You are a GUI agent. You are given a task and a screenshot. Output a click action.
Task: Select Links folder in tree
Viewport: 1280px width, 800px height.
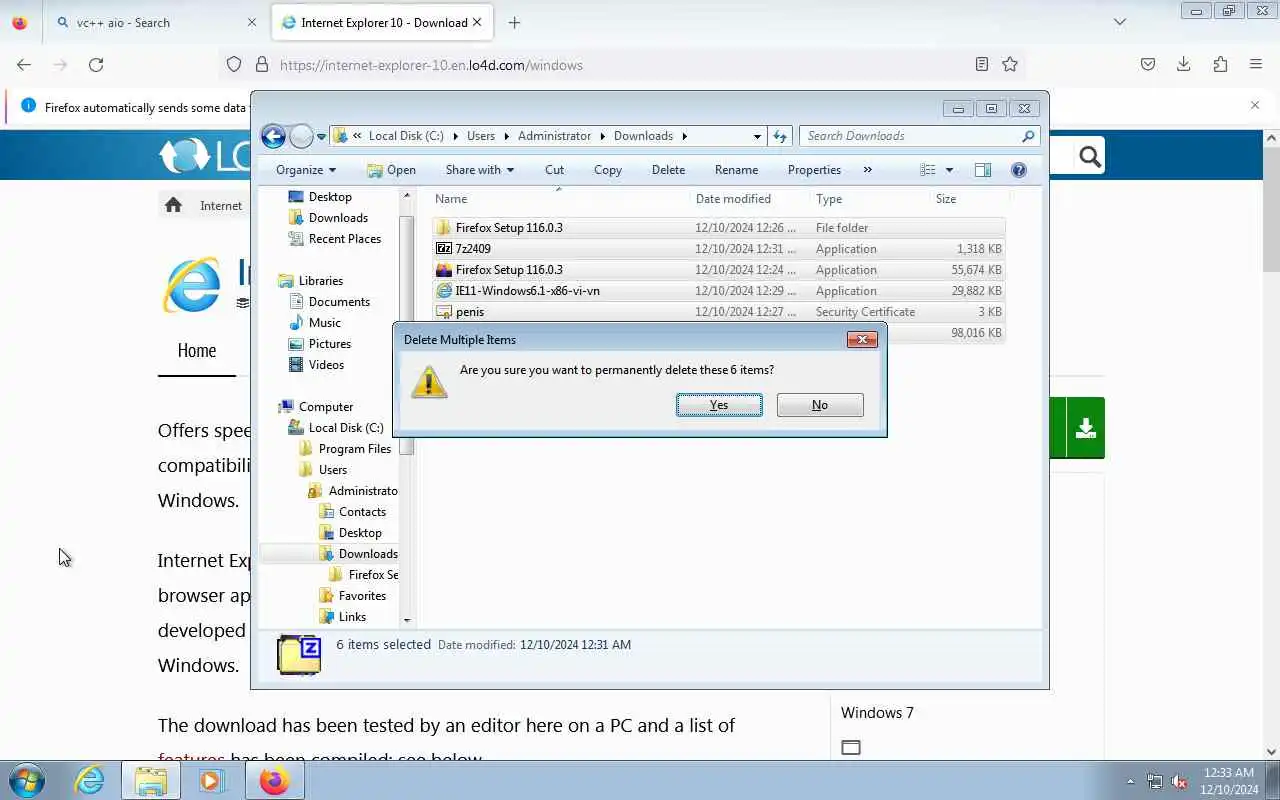click(352, 617)
